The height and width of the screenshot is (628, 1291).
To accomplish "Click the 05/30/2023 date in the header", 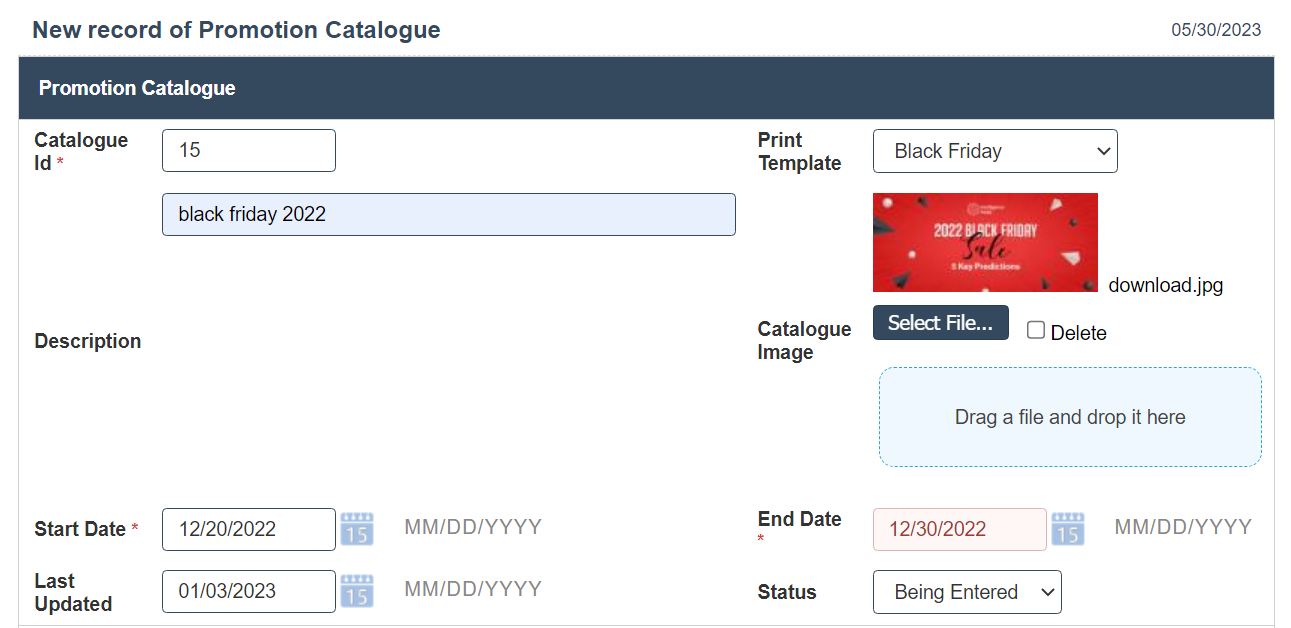I will pyautogui.click(x=1216, y=30).
